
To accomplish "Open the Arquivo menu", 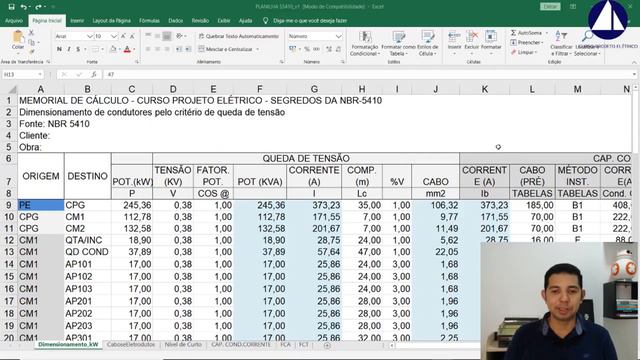I will coord(14,20).
